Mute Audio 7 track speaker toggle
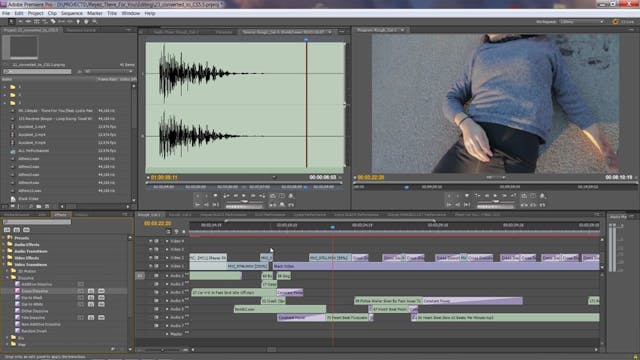Screen dimensions: 640x360 point(156,326)
